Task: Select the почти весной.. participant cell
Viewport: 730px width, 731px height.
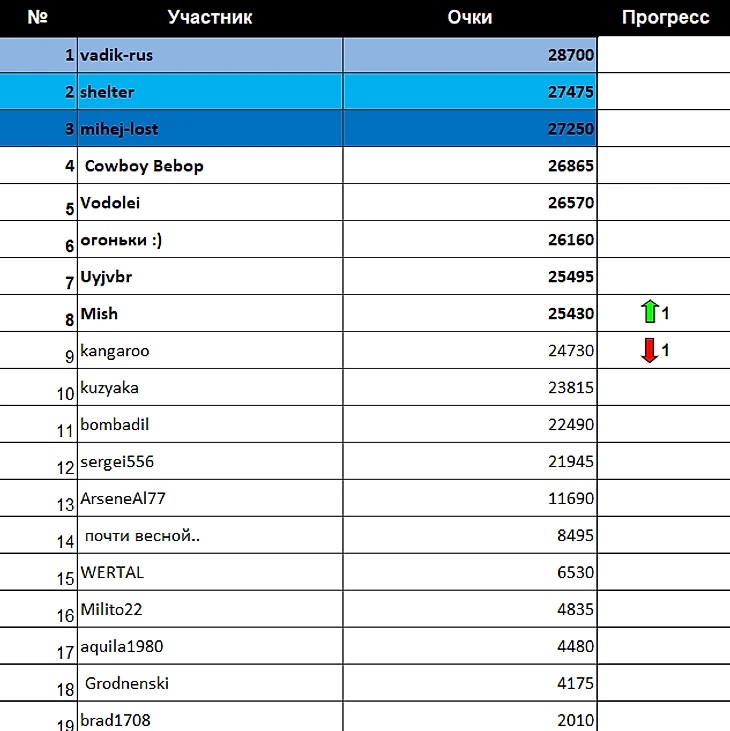Action: [210, 535]
